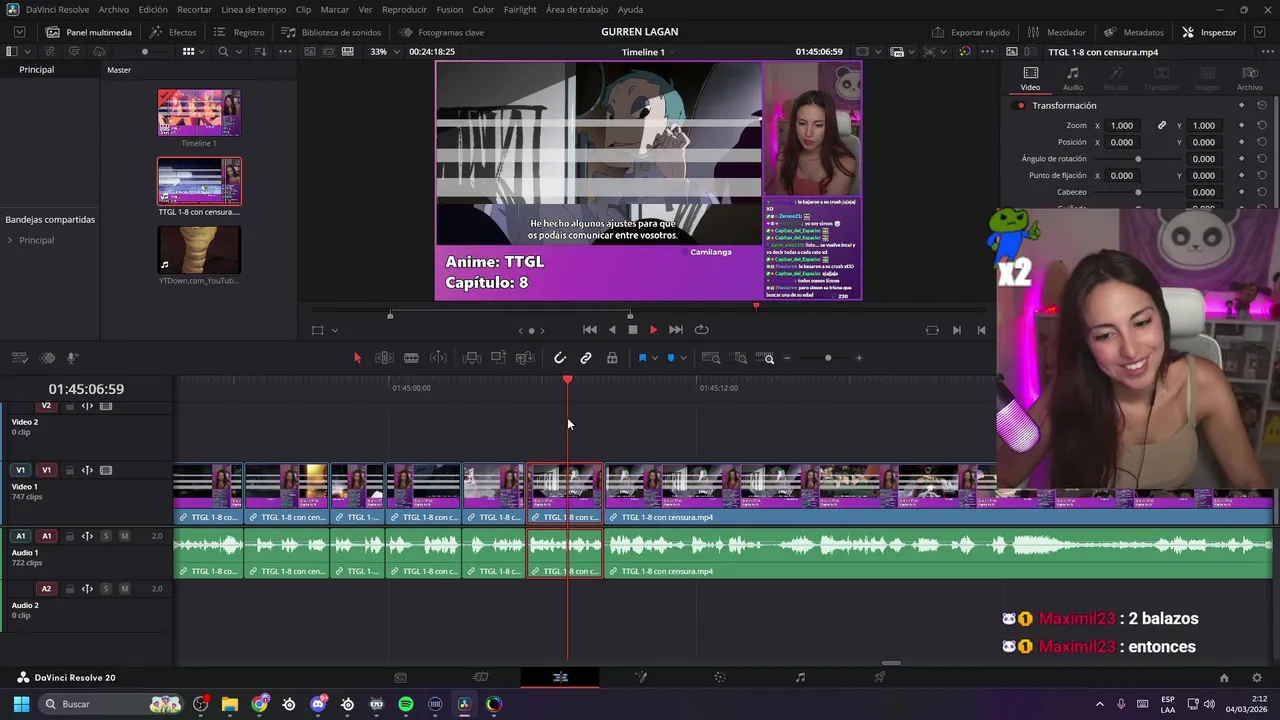Toggle loop playback
The image size is (1280, 720).
[702, 330]
